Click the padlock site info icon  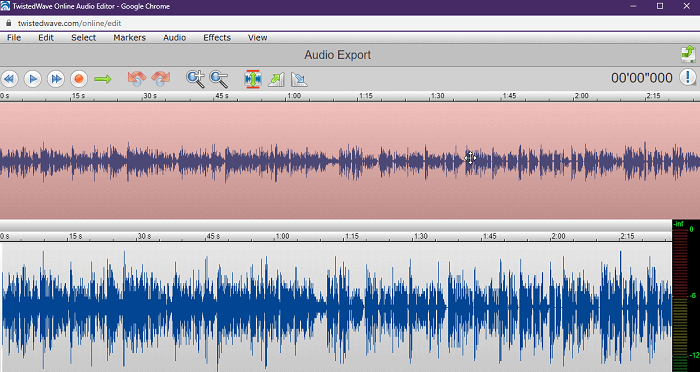[8, 23]
